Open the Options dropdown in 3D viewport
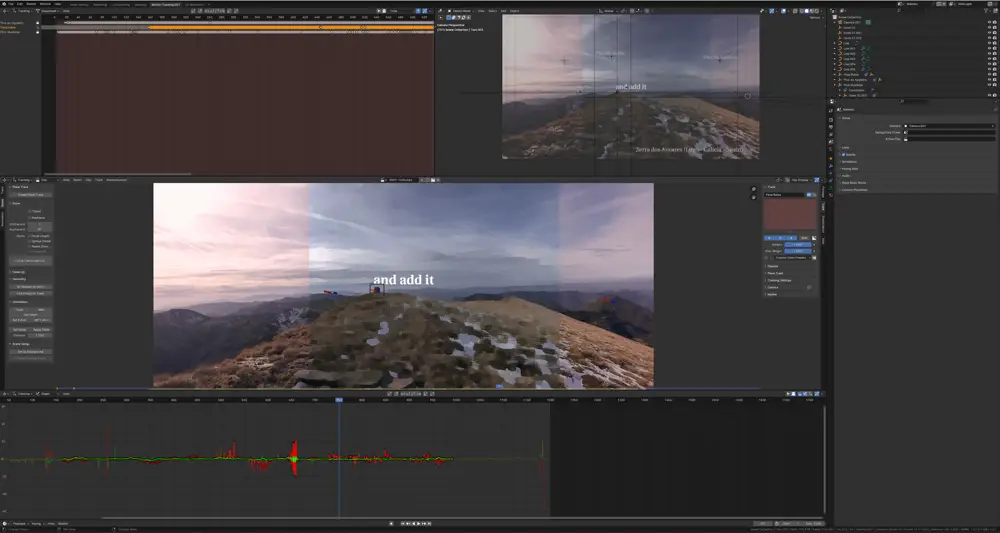The height and width of the screenshot is (533, 1000). pyautogui.click(x=814, y=17)
